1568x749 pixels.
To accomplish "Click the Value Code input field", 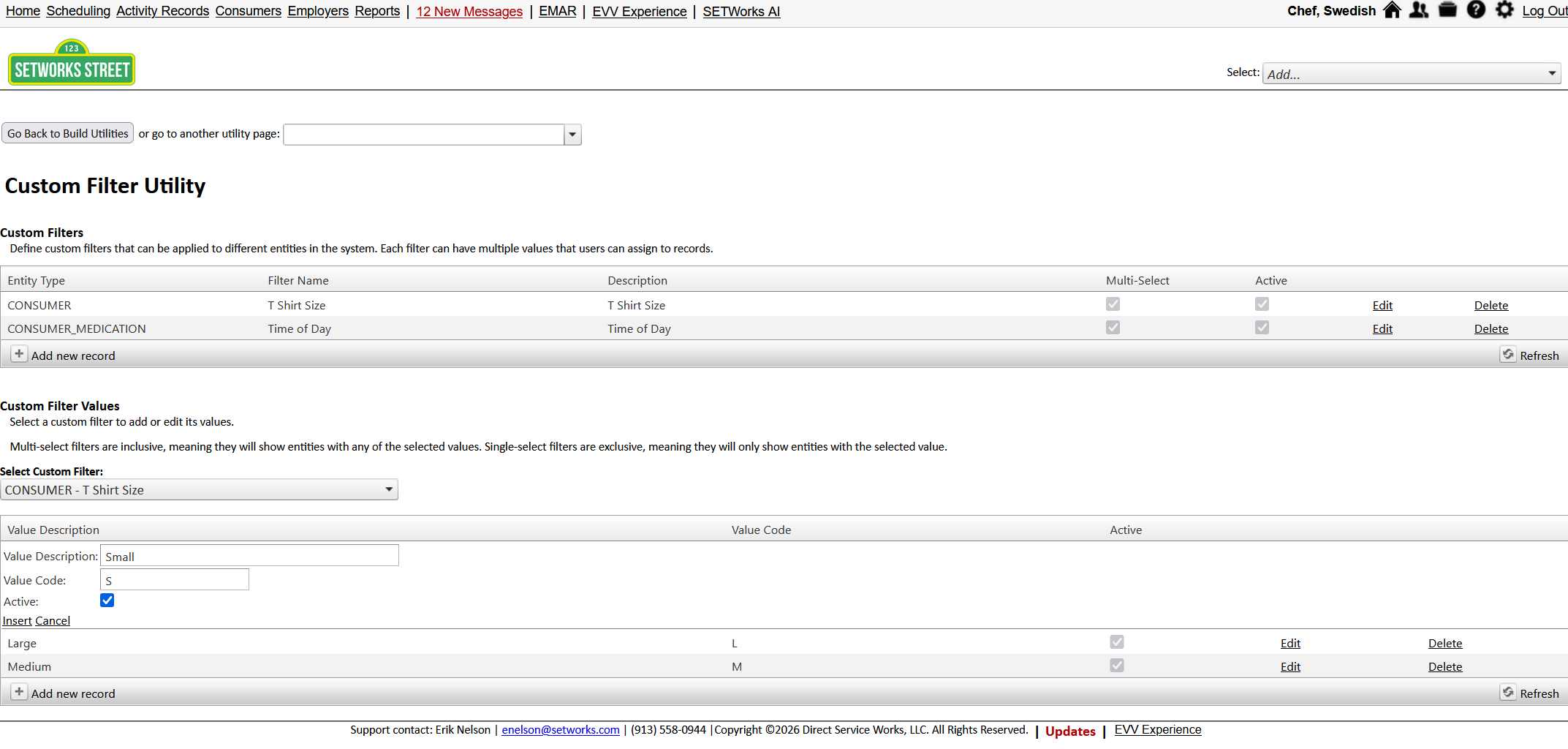I will (x=175, y=580).
